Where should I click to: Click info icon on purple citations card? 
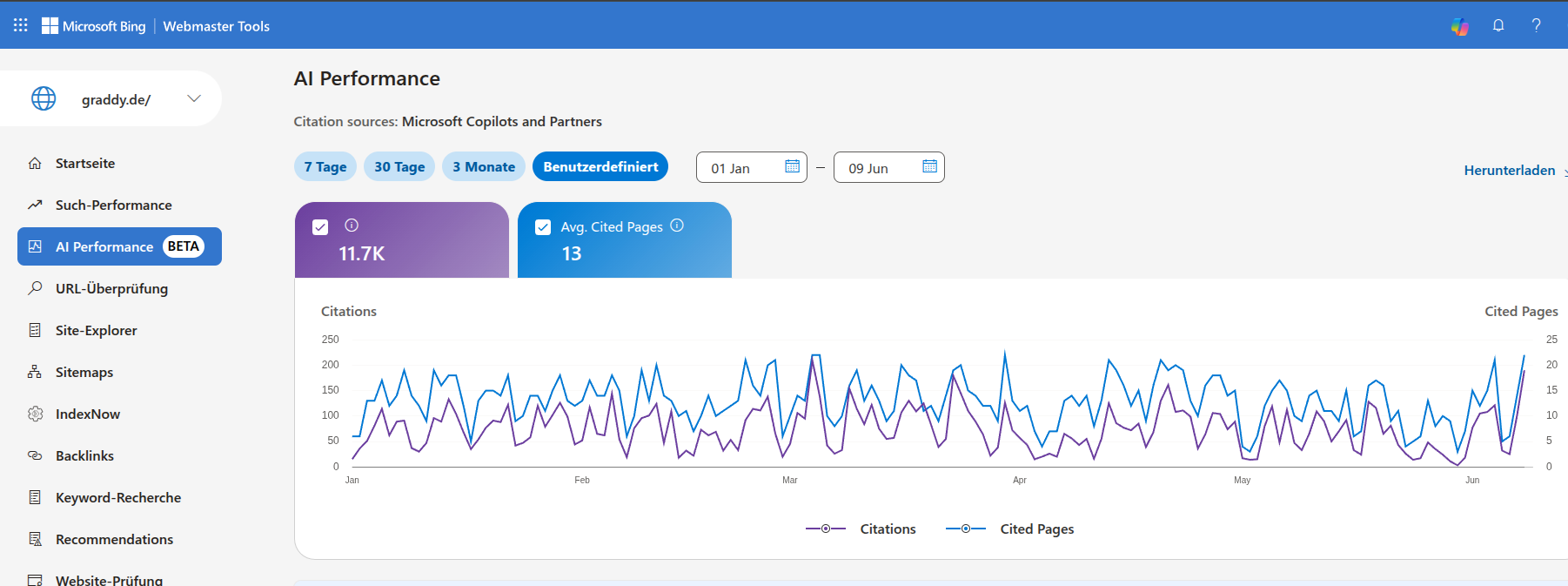click(x=352, y=226)
